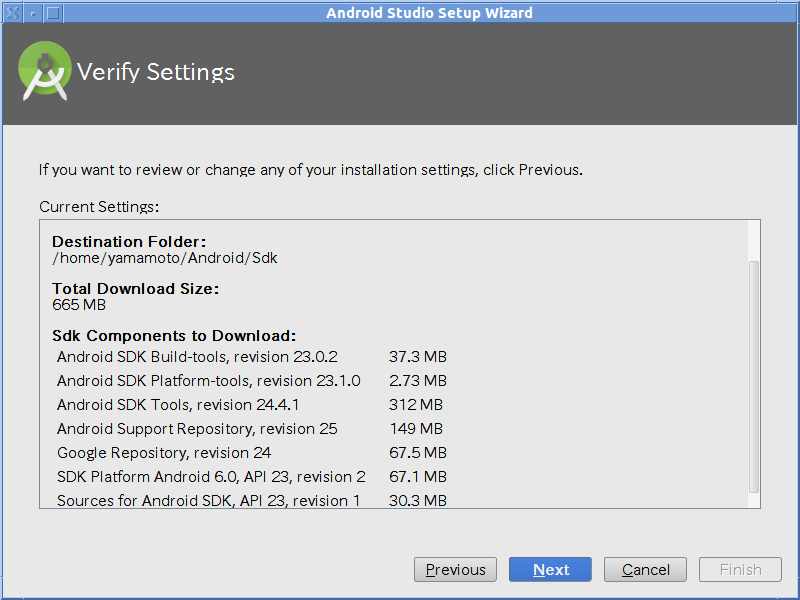Viewport: 800px width, 600px height.
Task: Click the destination folder path text
Action: pos(165,258)
